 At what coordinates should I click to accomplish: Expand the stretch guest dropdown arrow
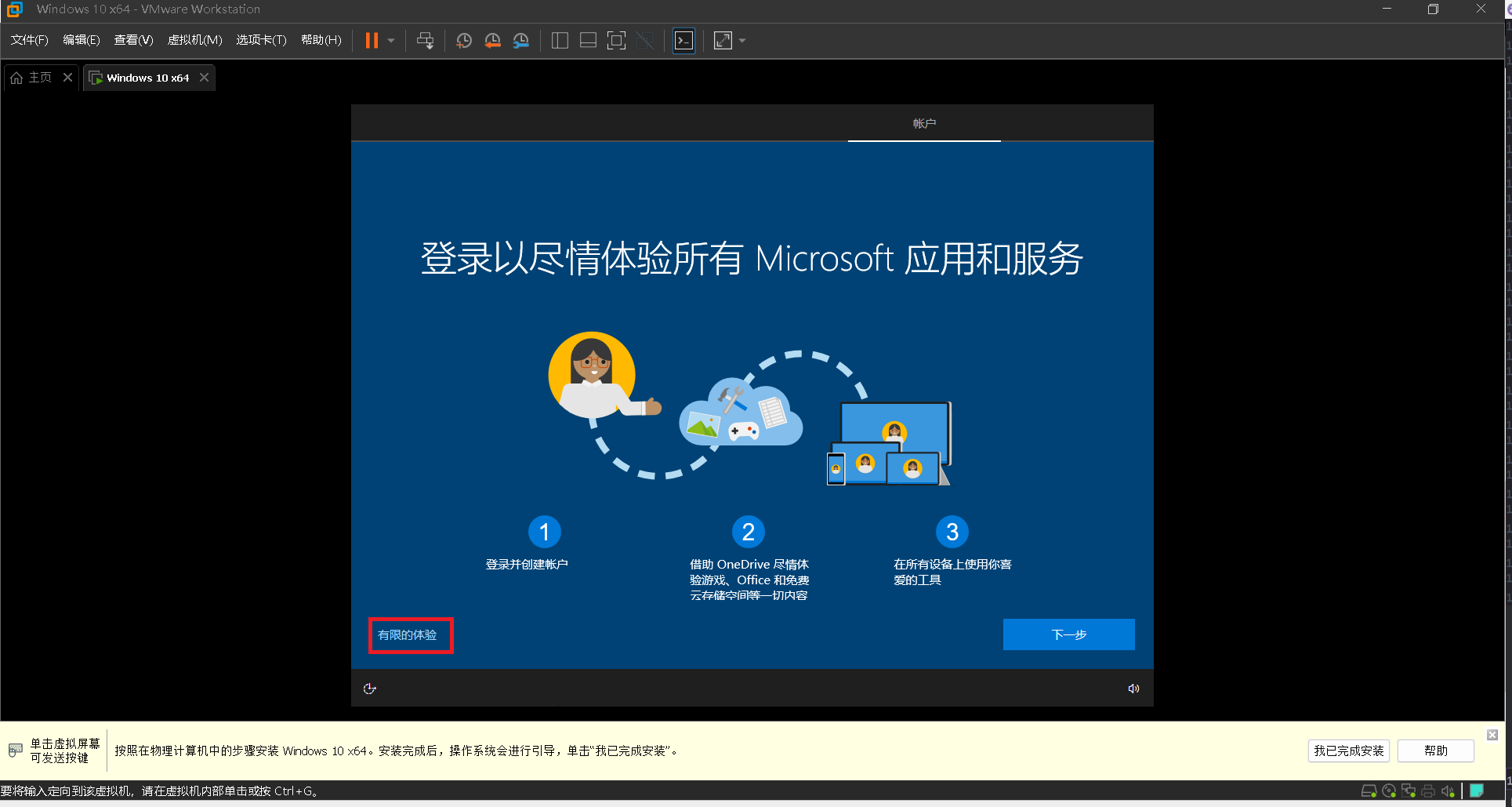click(x=742, y=41)
